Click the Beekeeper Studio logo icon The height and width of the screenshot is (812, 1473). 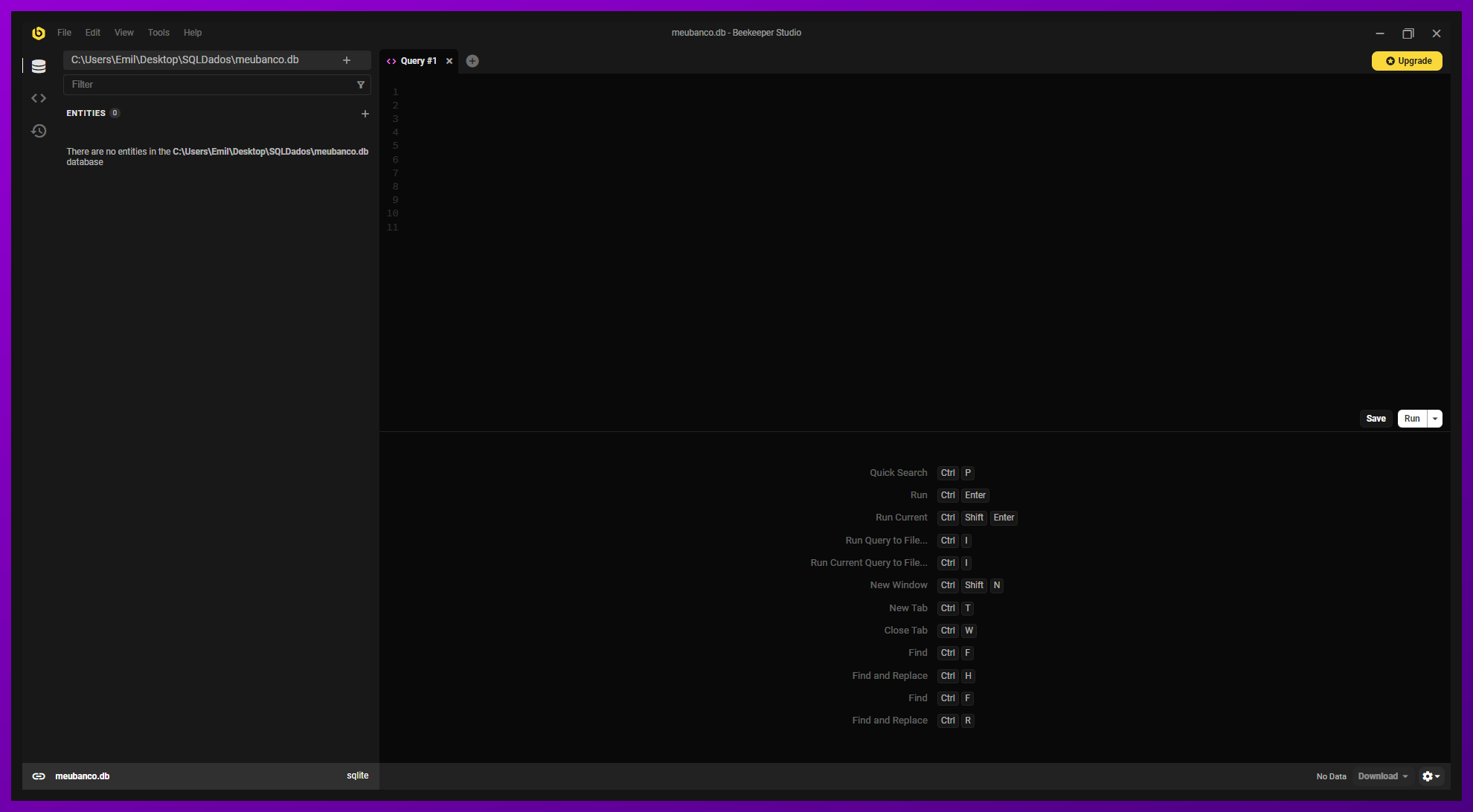click(39, 33)
